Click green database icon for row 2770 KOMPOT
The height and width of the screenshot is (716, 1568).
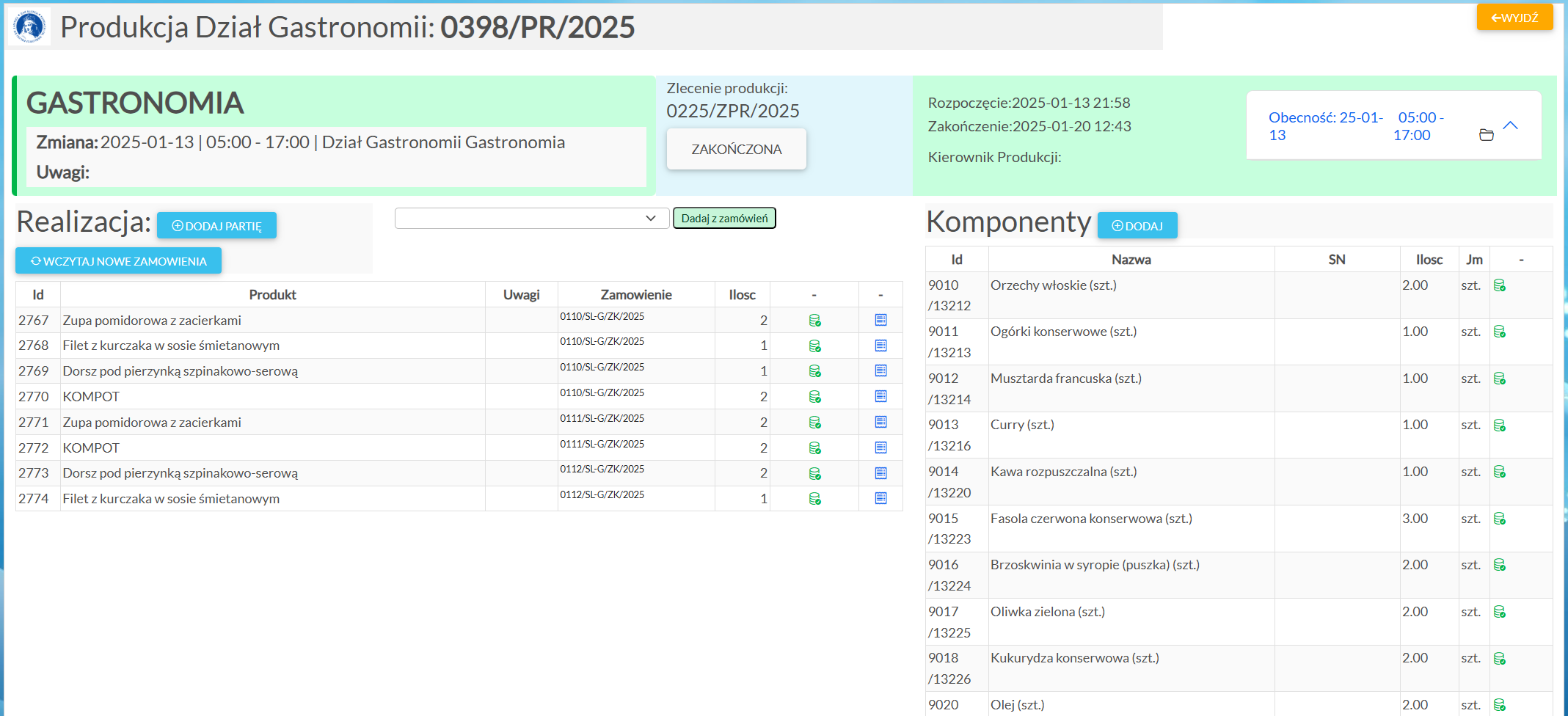(x=814, y=397)
